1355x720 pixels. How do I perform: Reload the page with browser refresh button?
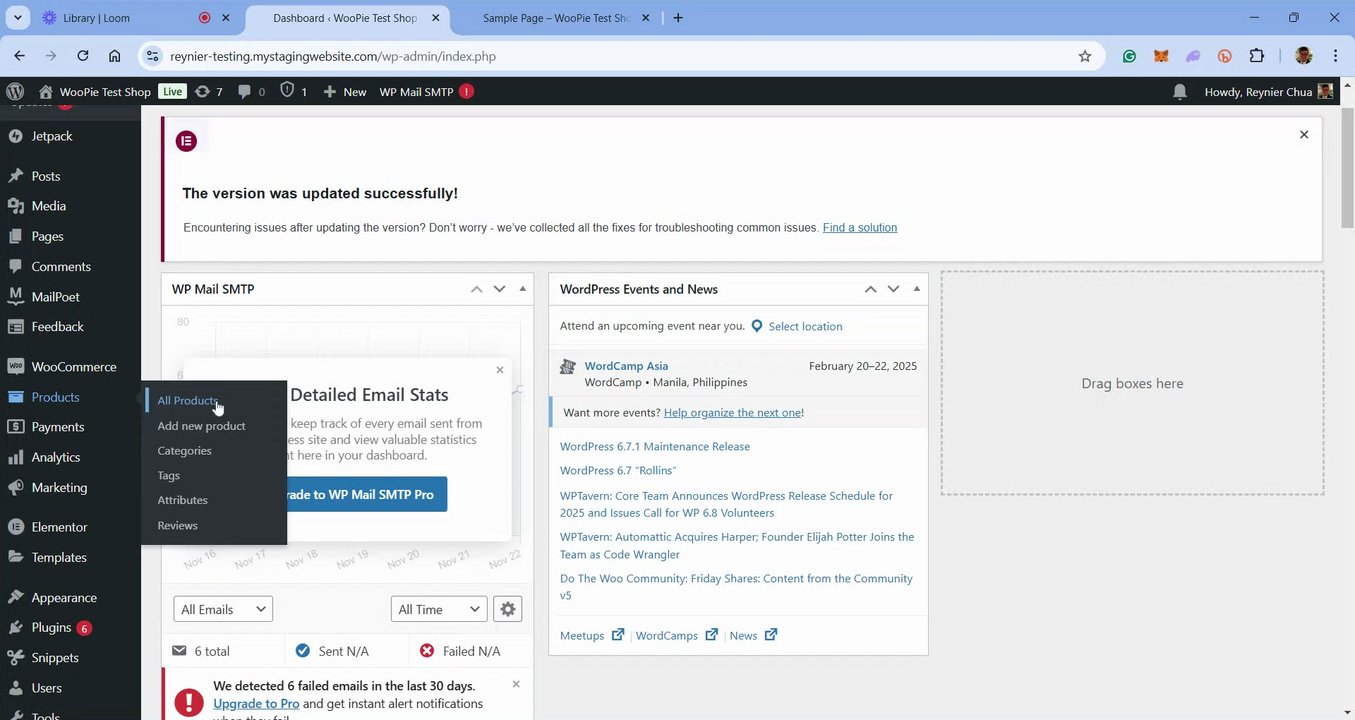(x=83, y=56)
